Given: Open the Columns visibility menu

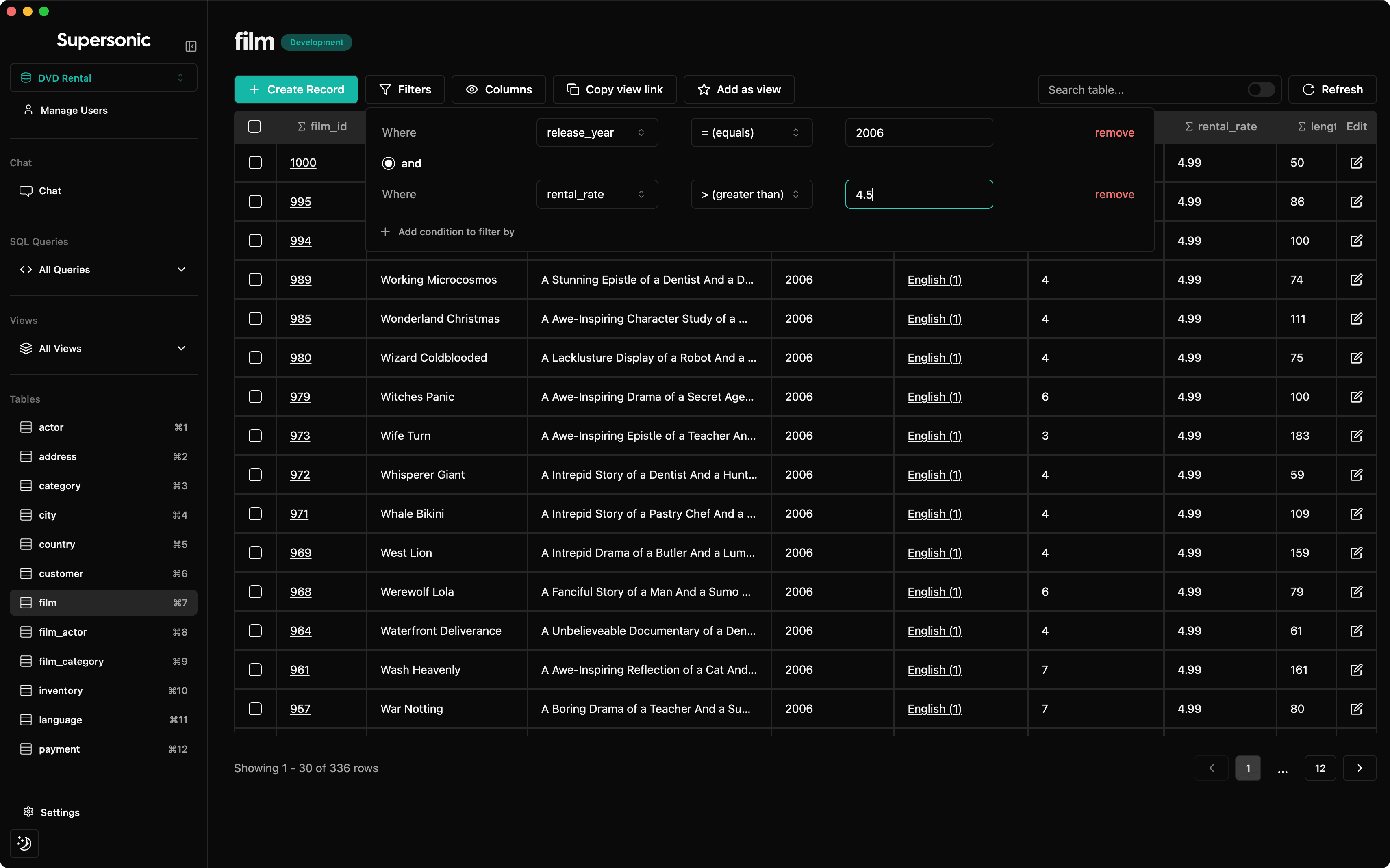Looking at the screenshot, I should (498, 89).
